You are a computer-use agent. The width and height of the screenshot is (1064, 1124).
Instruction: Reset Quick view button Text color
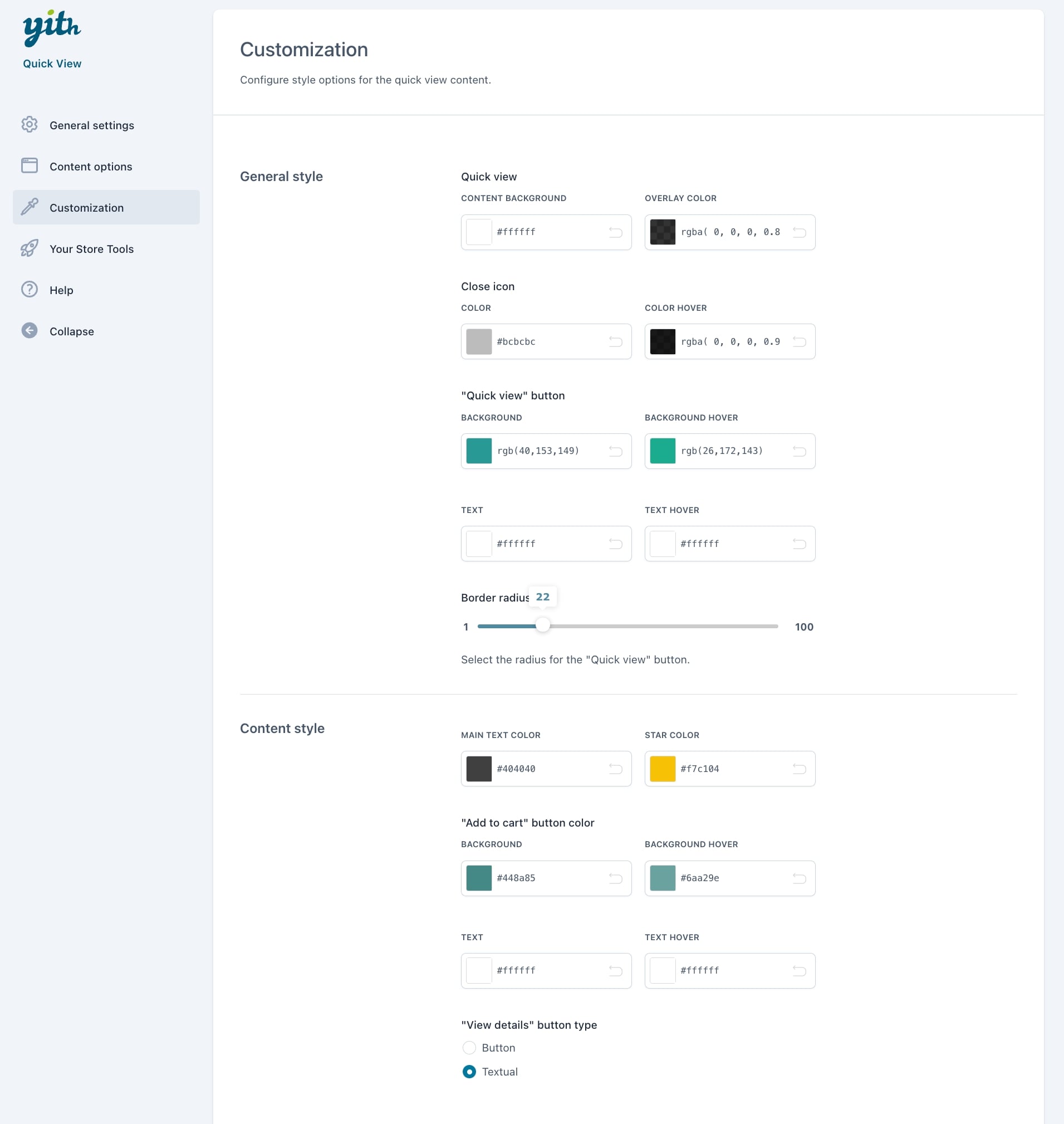click(616, 544)
